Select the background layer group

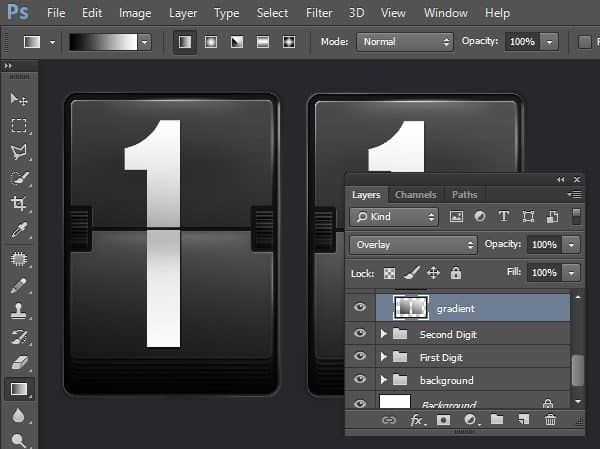click(x=446, y=381)
